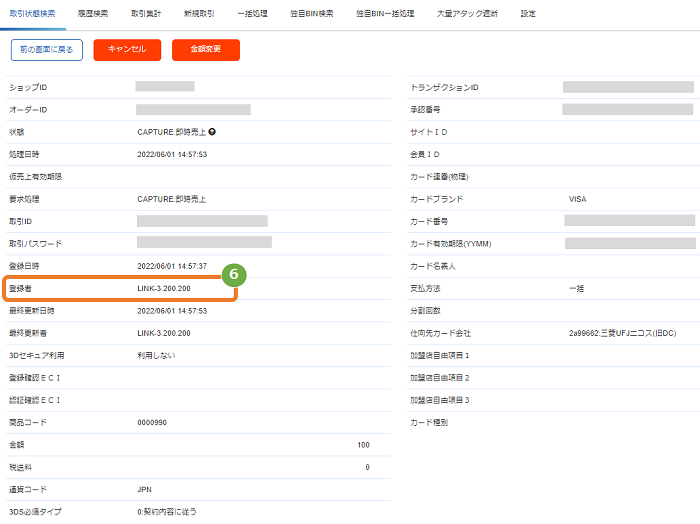
Task: Click the 加盟店自由項目３ label
Action: click(x=439, y=400)
